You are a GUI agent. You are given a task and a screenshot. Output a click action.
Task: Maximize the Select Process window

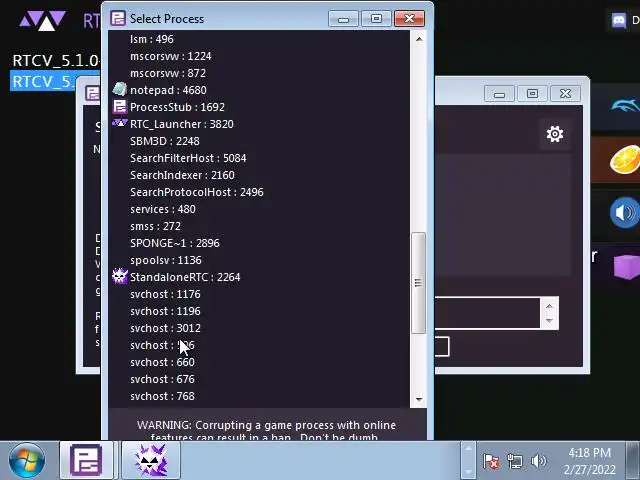[x=376, y=19]
